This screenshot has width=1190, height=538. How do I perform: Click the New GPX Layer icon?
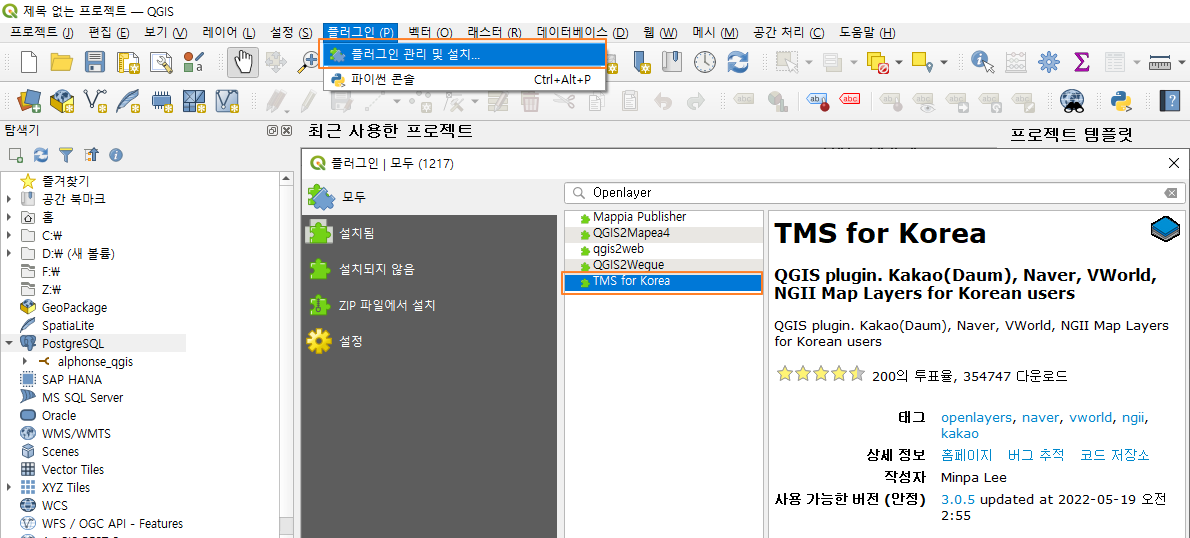228,100
